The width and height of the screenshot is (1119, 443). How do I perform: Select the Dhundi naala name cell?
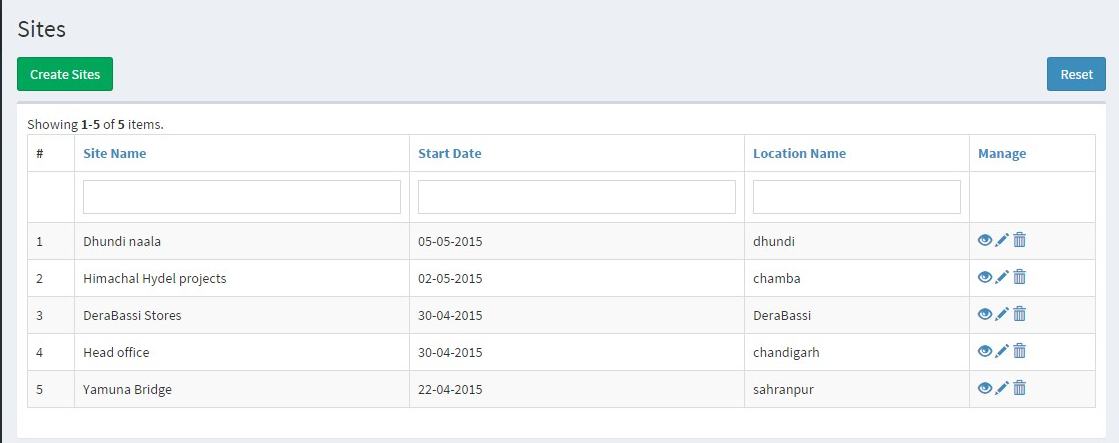click(242, 241)
